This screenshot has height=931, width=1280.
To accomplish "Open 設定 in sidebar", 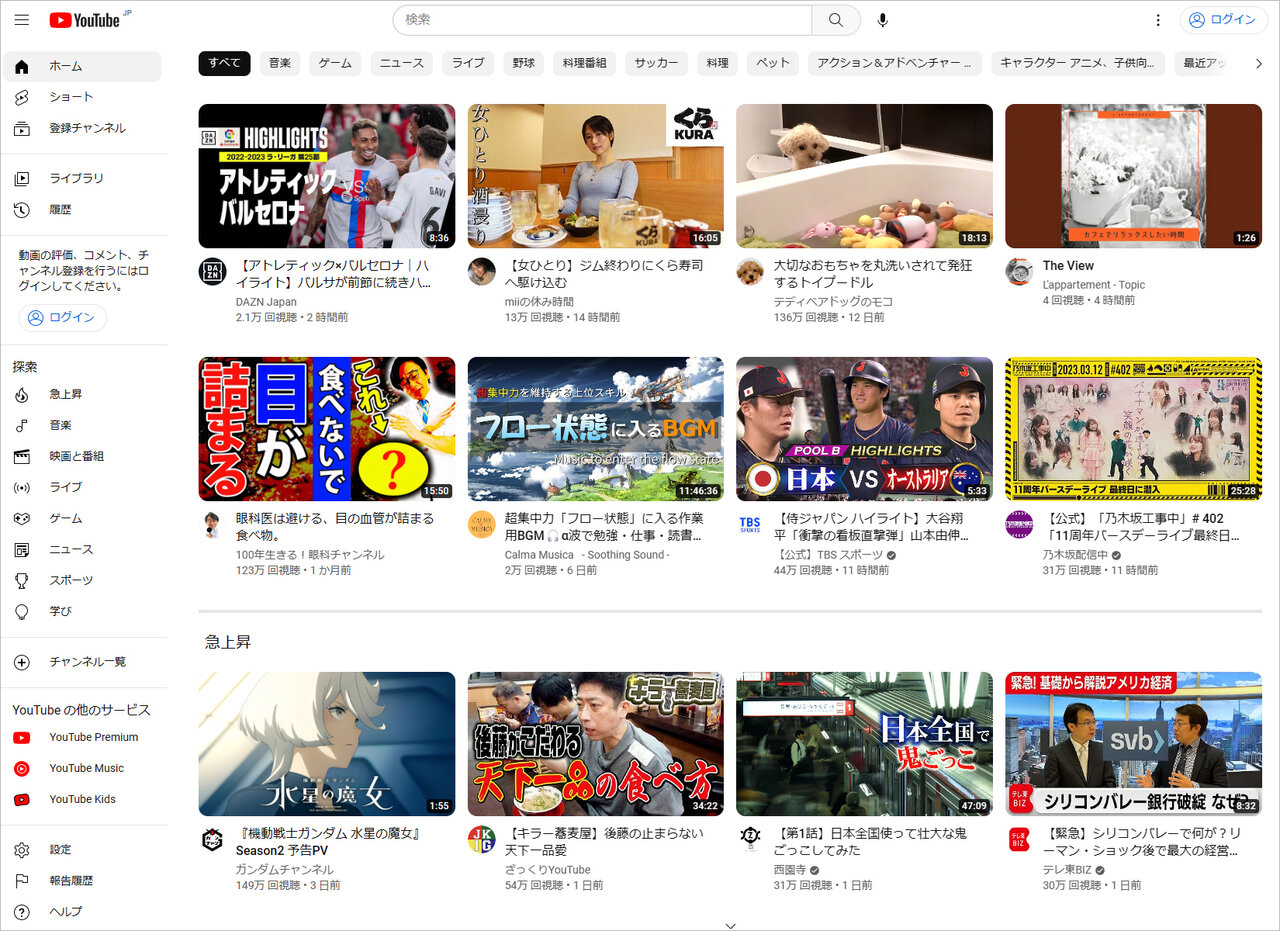I will click(82, 849).
